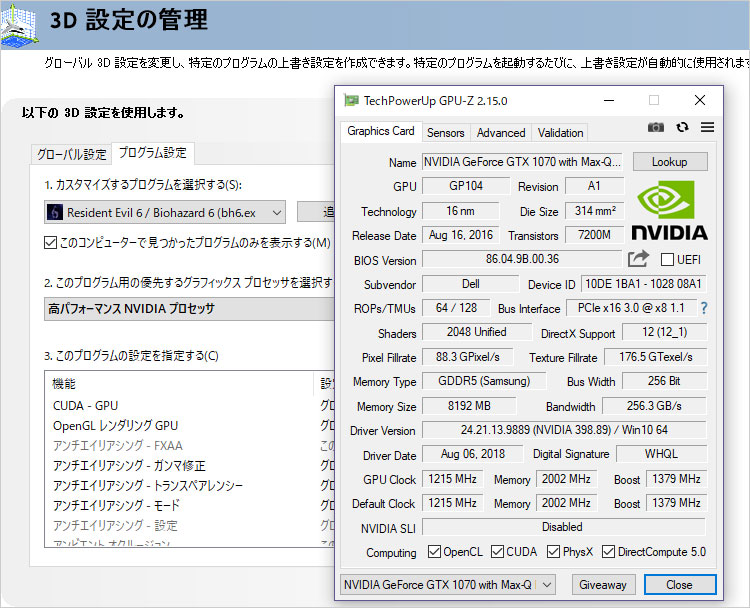Click the GP104 GPU value
The height and width of the screenshot is (608, 750).
click(466, 186)
